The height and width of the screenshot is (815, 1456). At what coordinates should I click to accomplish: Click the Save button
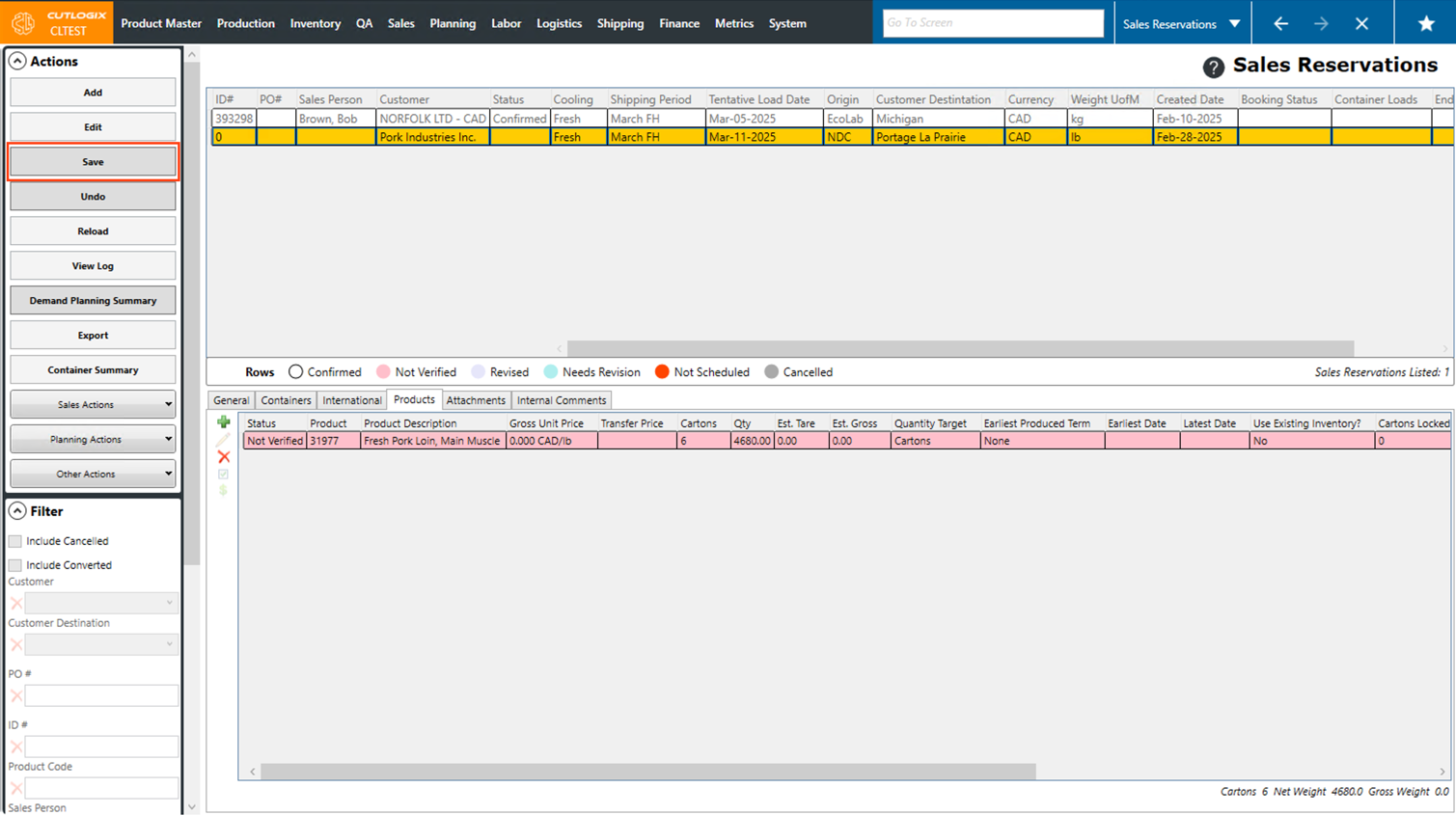click(x=93, y=162)
